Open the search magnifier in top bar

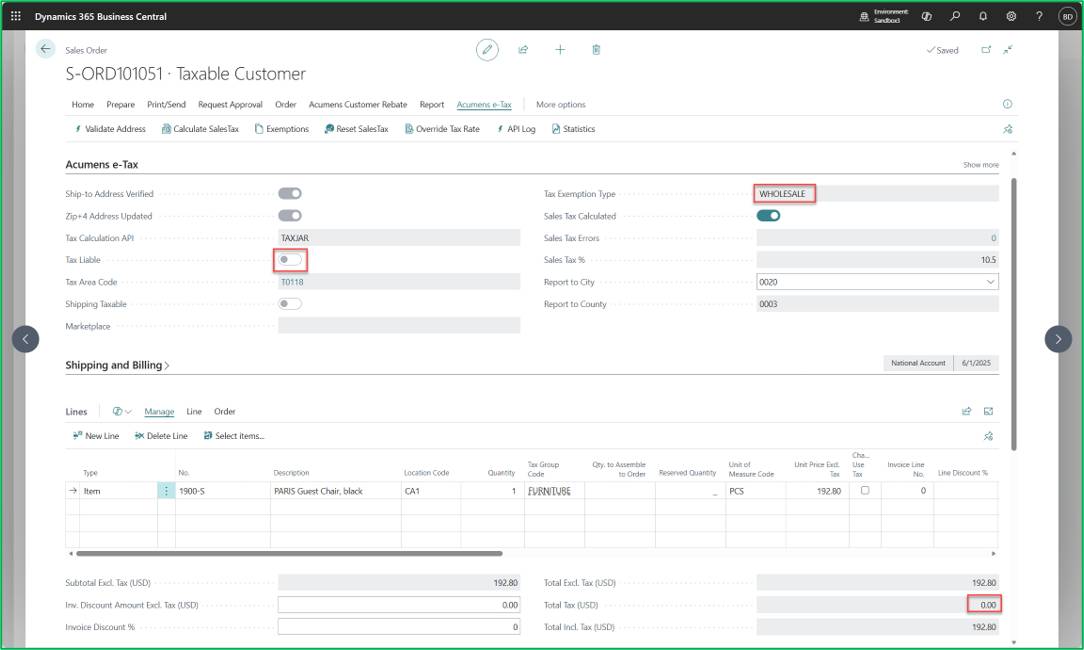coord(955,16)
